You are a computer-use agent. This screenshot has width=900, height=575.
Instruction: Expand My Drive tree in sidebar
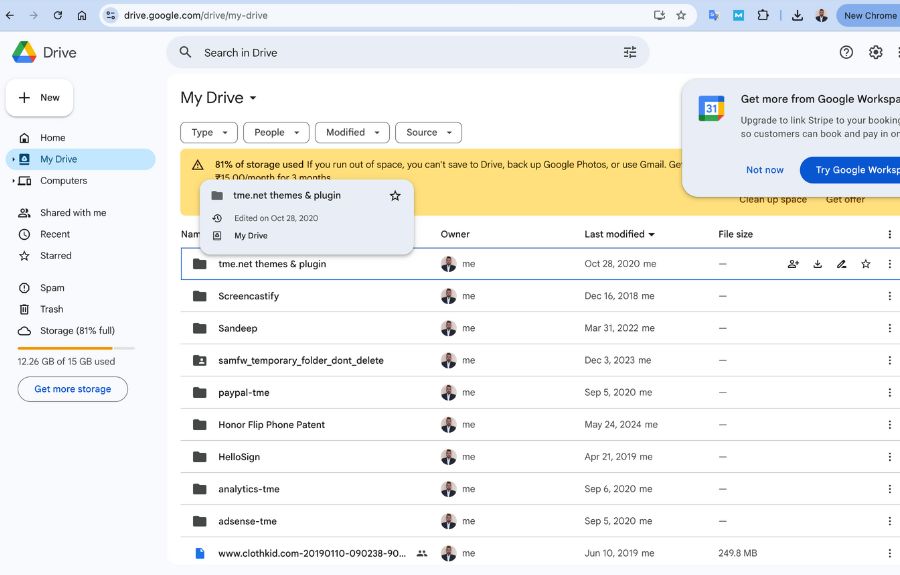pyautogui.click(x=13, y=159)
